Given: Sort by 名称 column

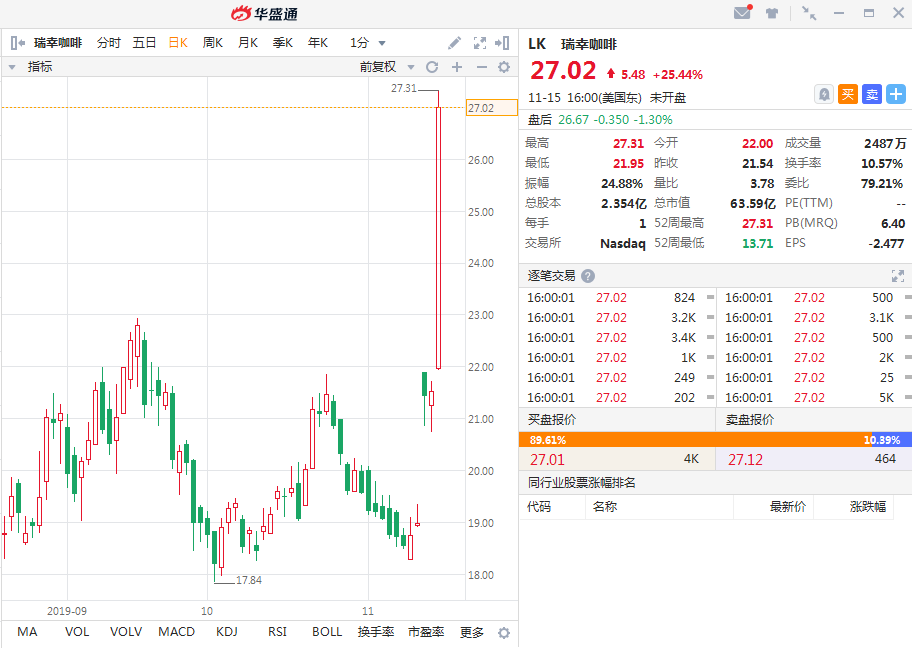Looking at the screenshot, I should [x=605, y=507].
